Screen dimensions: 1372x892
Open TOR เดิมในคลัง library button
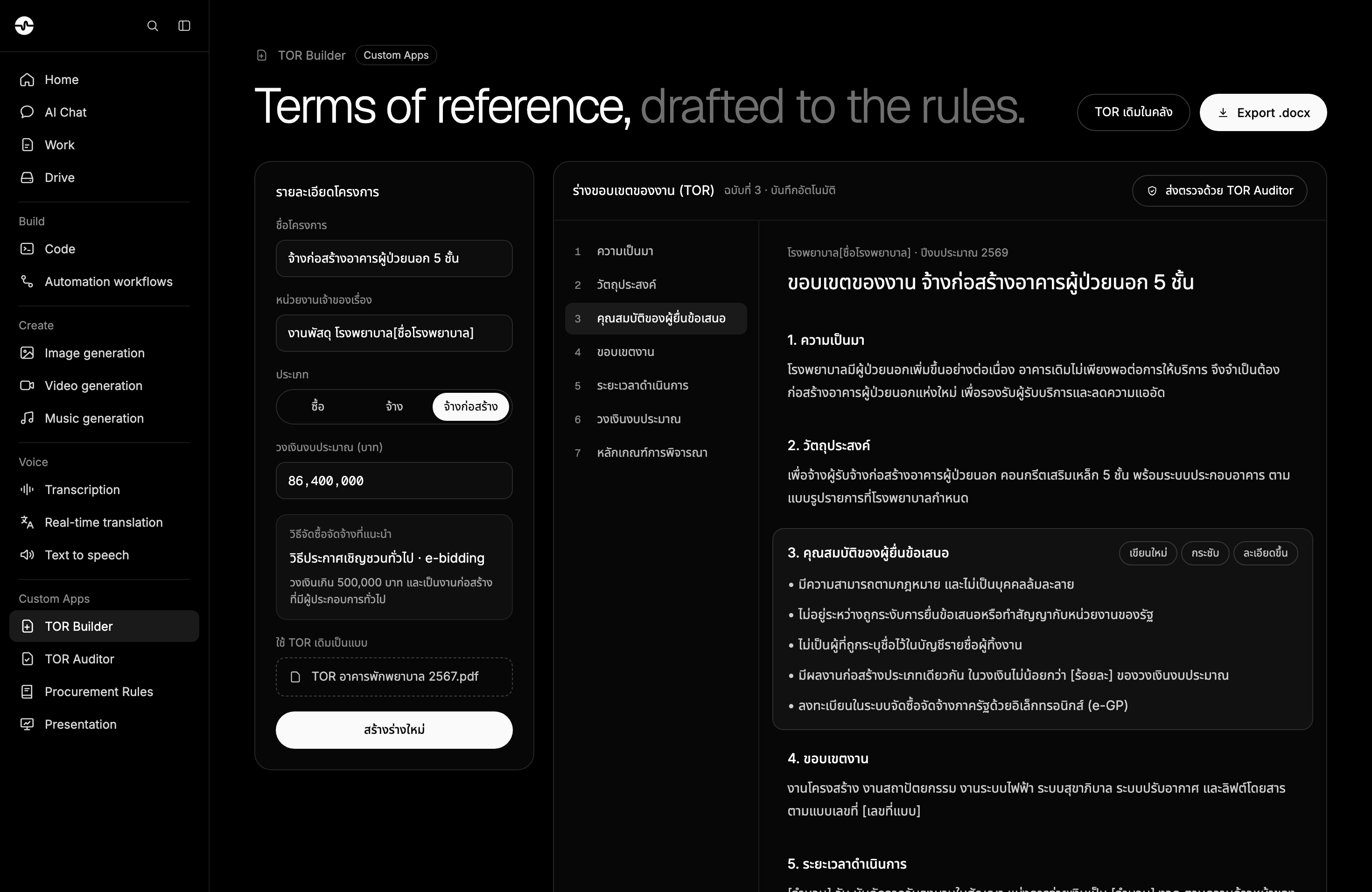coord(1134,112)
